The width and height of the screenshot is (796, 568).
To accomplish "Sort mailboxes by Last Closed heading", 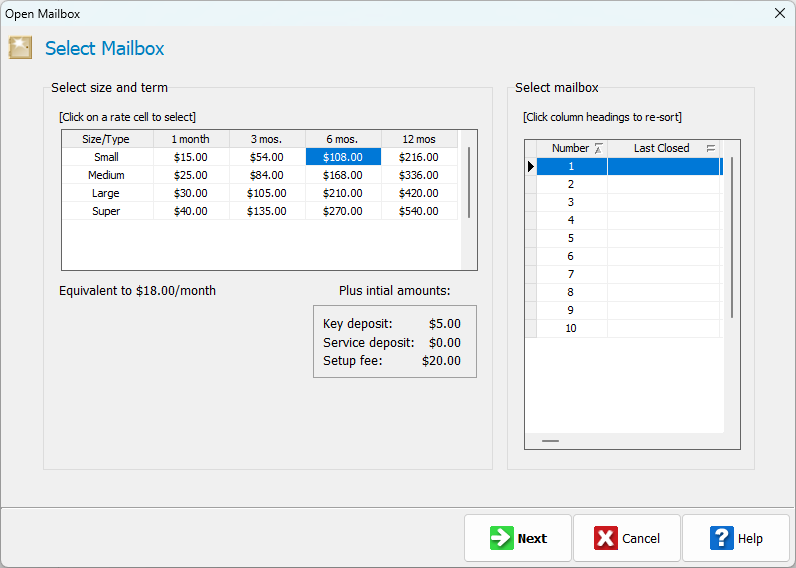I will point(664,148).
